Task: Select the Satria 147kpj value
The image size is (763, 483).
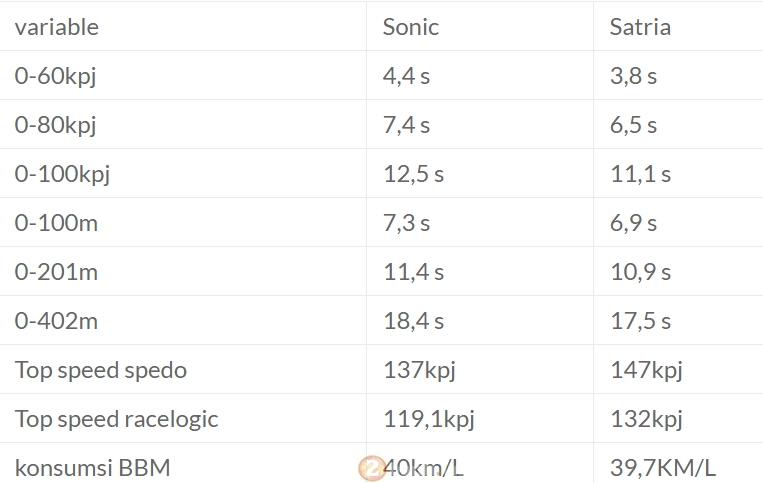Action: pos(646,371)
